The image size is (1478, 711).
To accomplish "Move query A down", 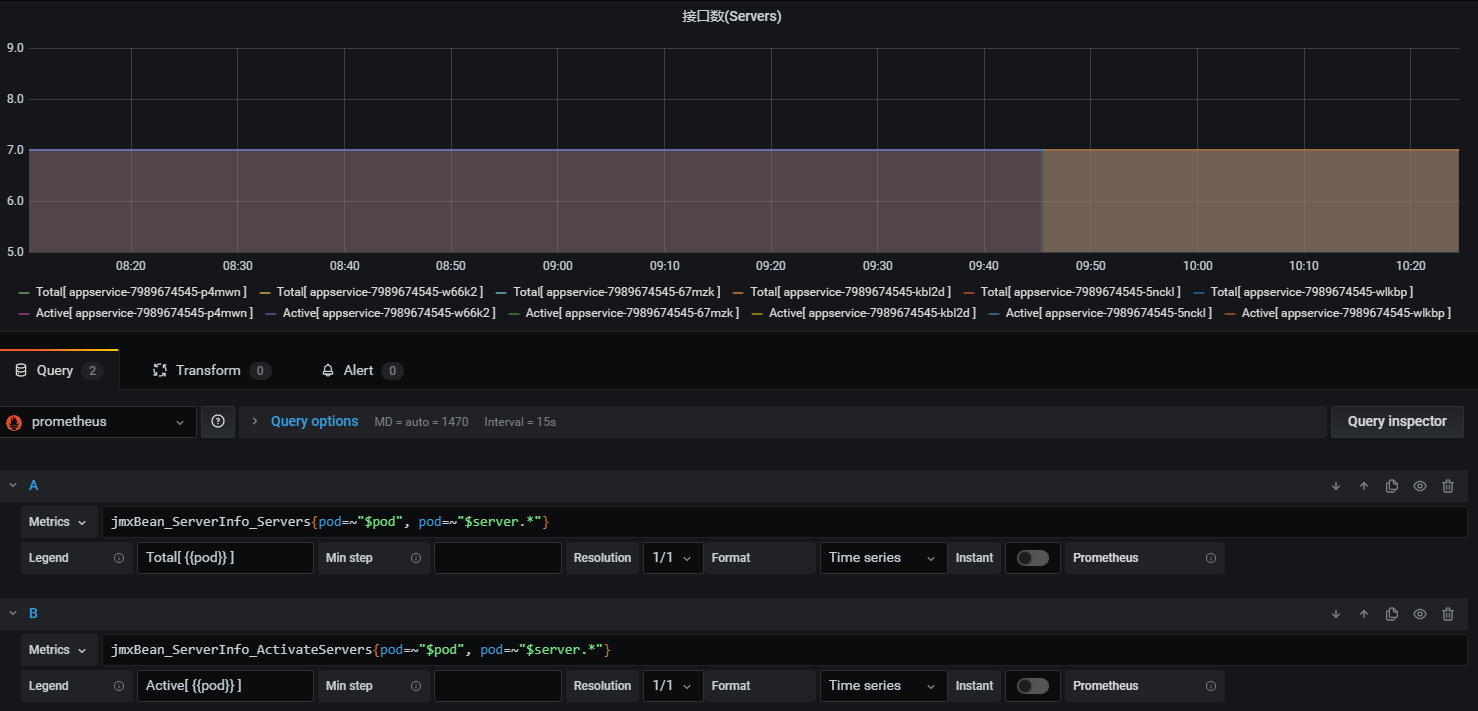I will tap(1336, 486).
